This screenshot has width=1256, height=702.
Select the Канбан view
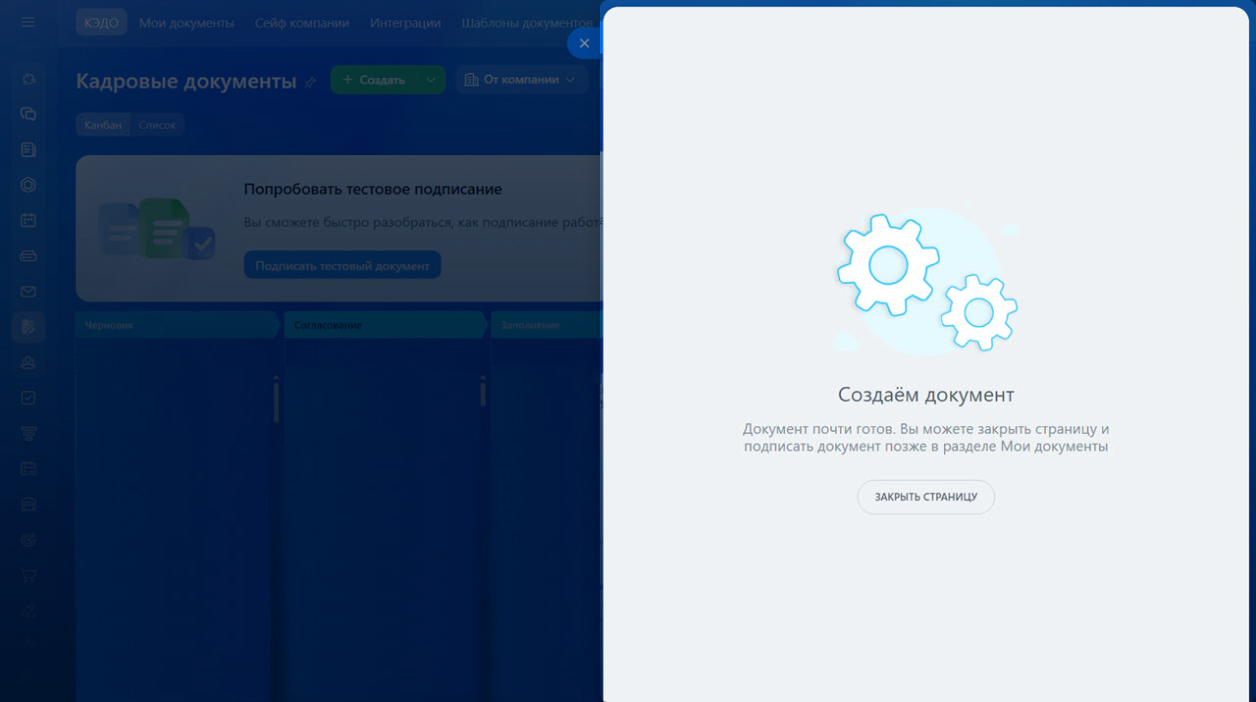point(103,125)
